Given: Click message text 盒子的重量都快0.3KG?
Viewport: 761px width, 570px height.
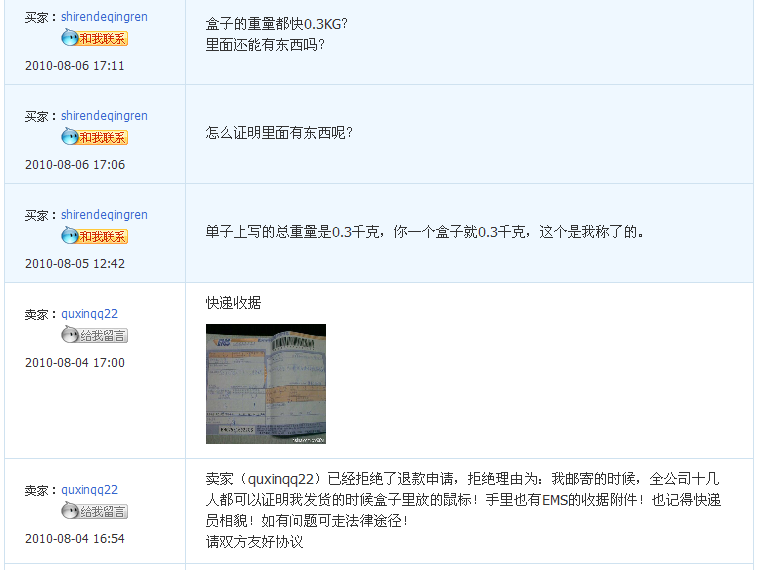Looking at the screenshot, I should (277, 24).
